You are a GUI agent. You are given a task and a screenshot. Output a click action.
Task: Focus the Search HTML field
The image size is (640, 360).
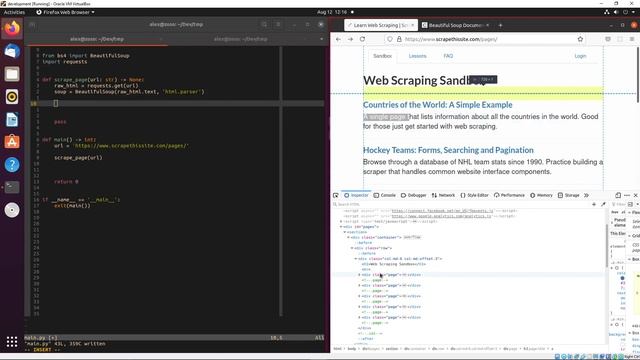click(x=461, y=204)
